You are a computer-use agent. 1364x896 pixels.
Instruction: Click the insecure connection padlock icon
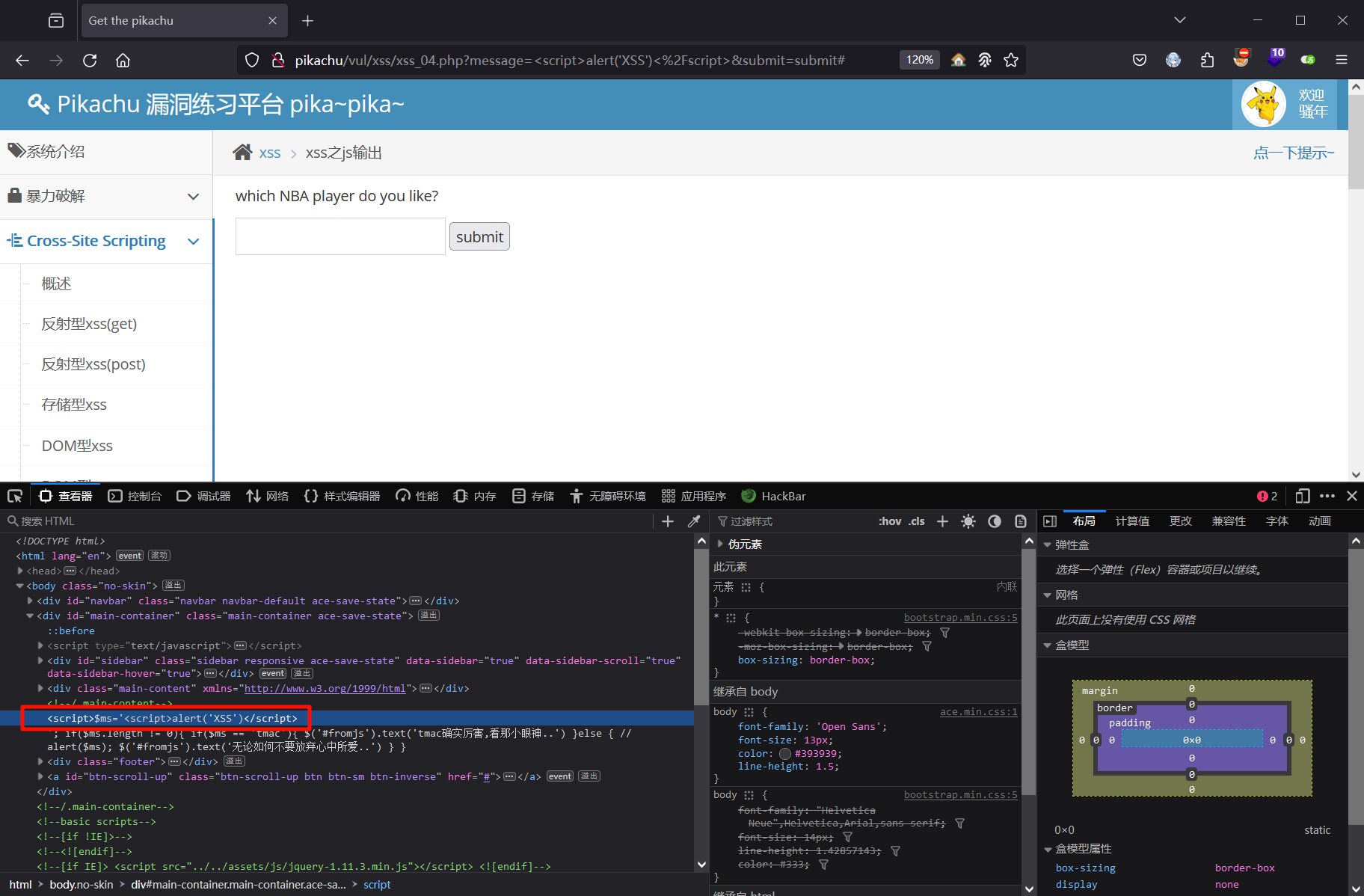click(277, 60)
